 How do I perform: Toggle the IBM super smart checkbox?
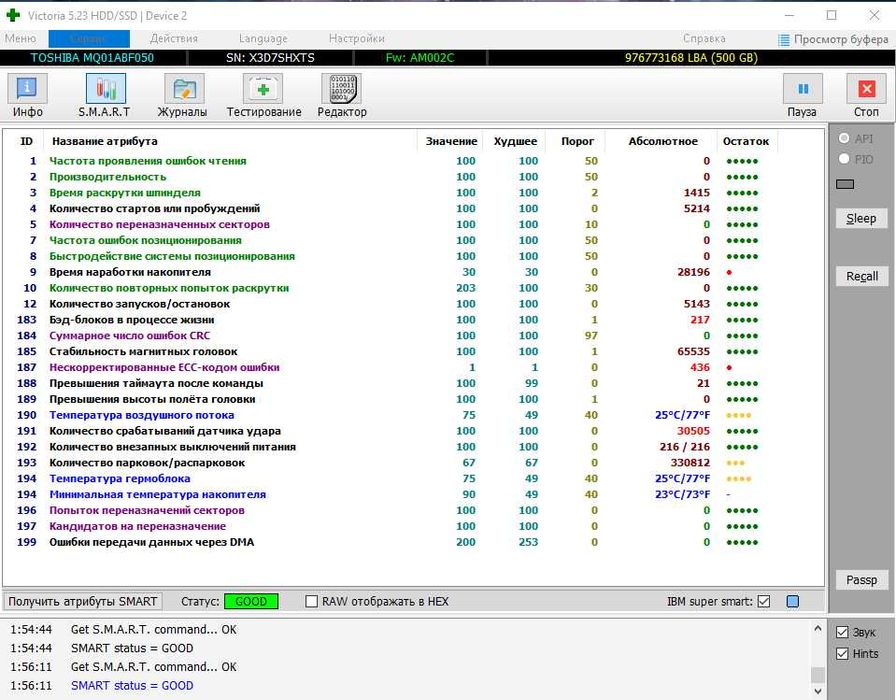point(764,602)
